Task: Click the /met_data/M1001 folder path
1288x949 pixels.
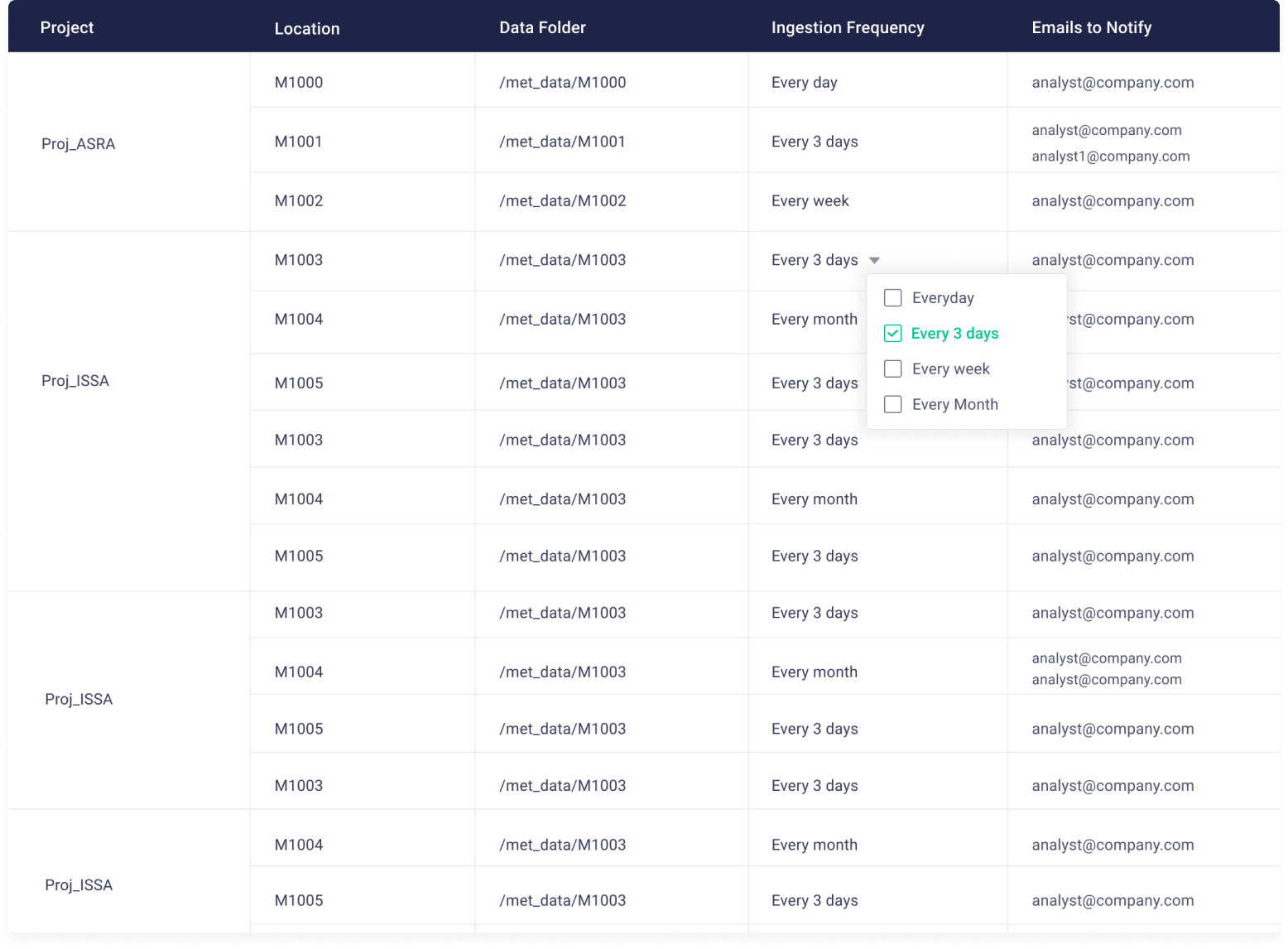Action: point(562,142)
